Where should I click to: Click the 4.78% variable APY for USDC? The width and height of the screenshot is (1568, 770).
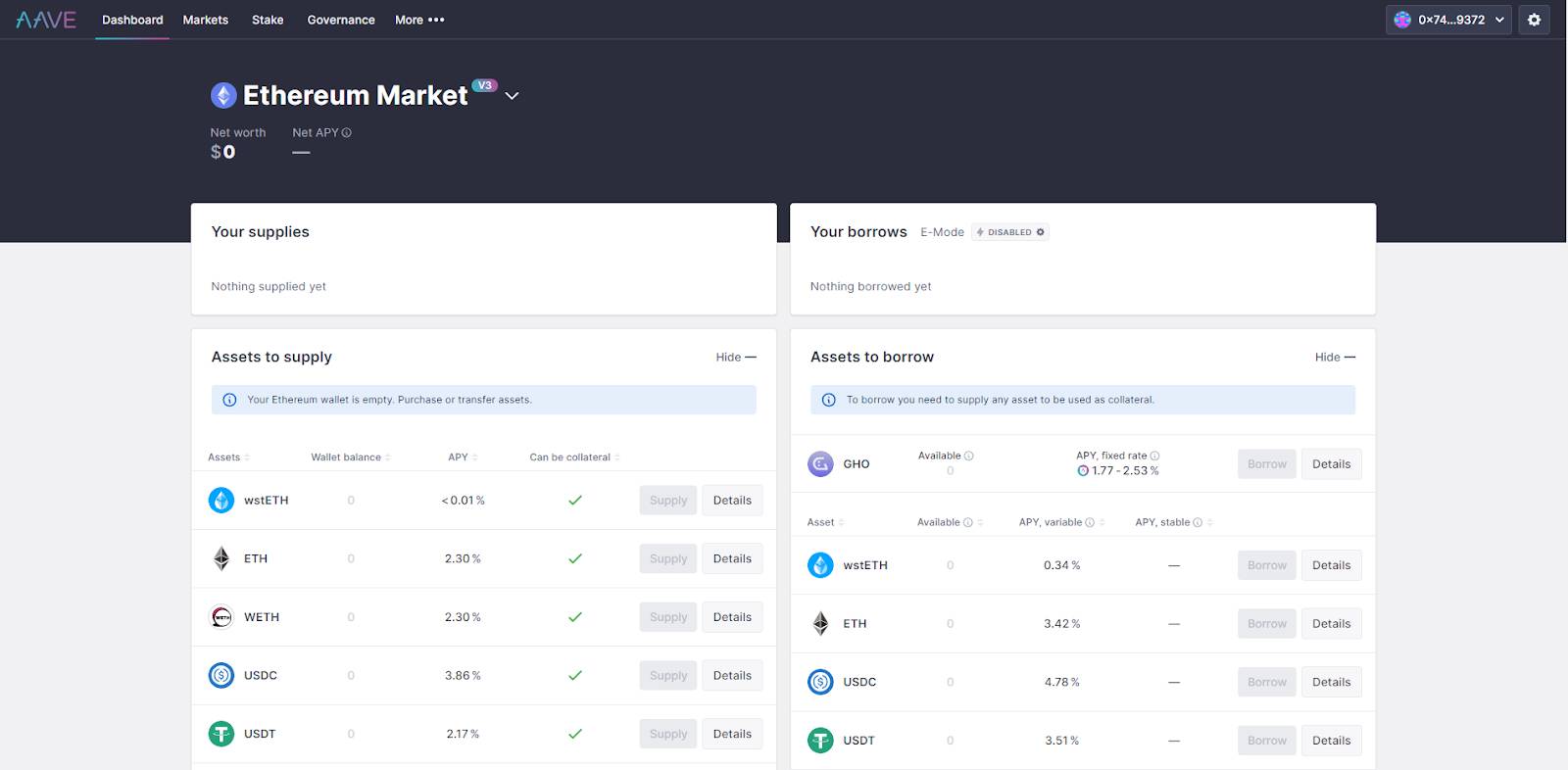1062,682
